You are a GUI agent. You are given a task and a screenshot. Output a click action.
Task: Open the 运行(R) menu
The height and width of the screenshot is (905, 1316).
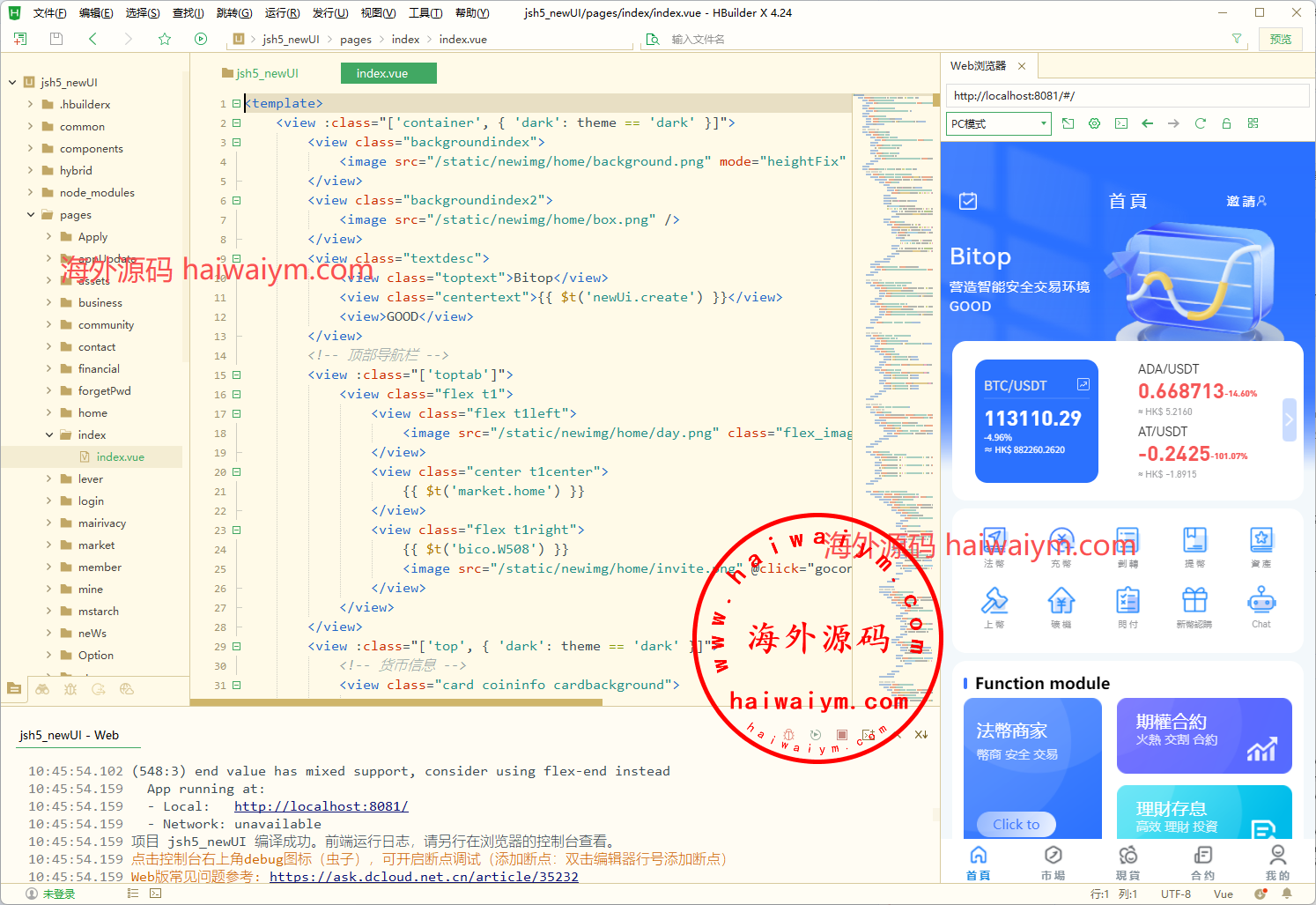pos(282,12)
